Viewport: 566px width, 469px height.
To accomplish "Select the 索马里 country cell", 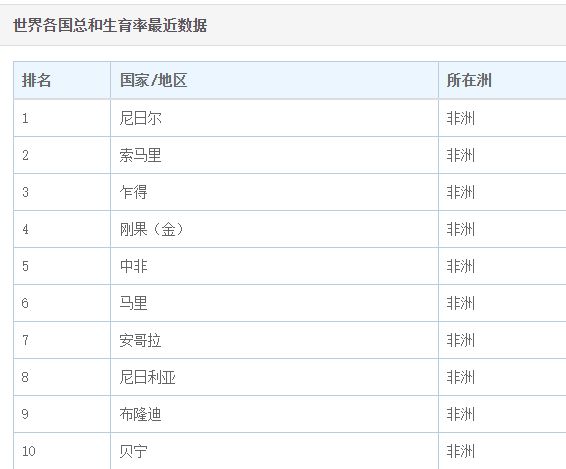I will coord(274,155).
